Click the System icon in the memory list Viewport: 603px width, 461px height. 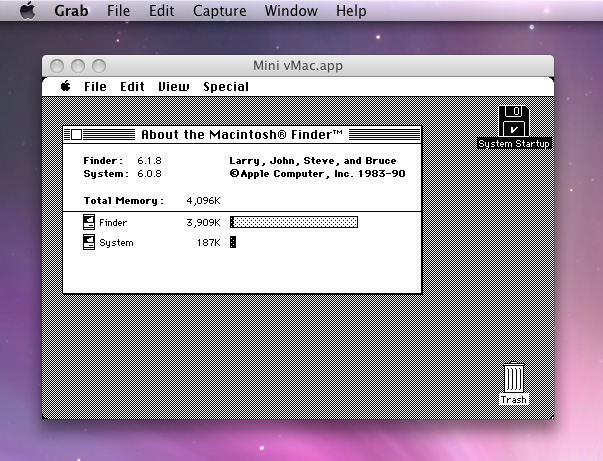tap(88, 242)
